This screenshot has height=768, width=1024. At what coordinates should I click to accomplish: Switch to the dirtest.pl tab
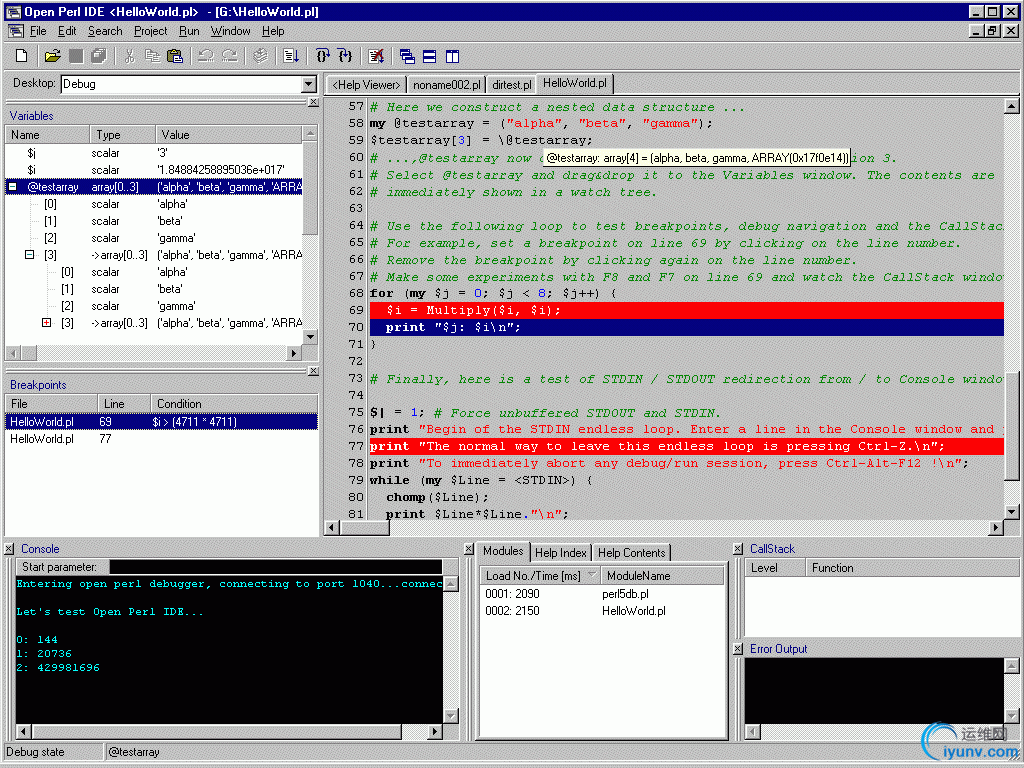coord(511,85)
